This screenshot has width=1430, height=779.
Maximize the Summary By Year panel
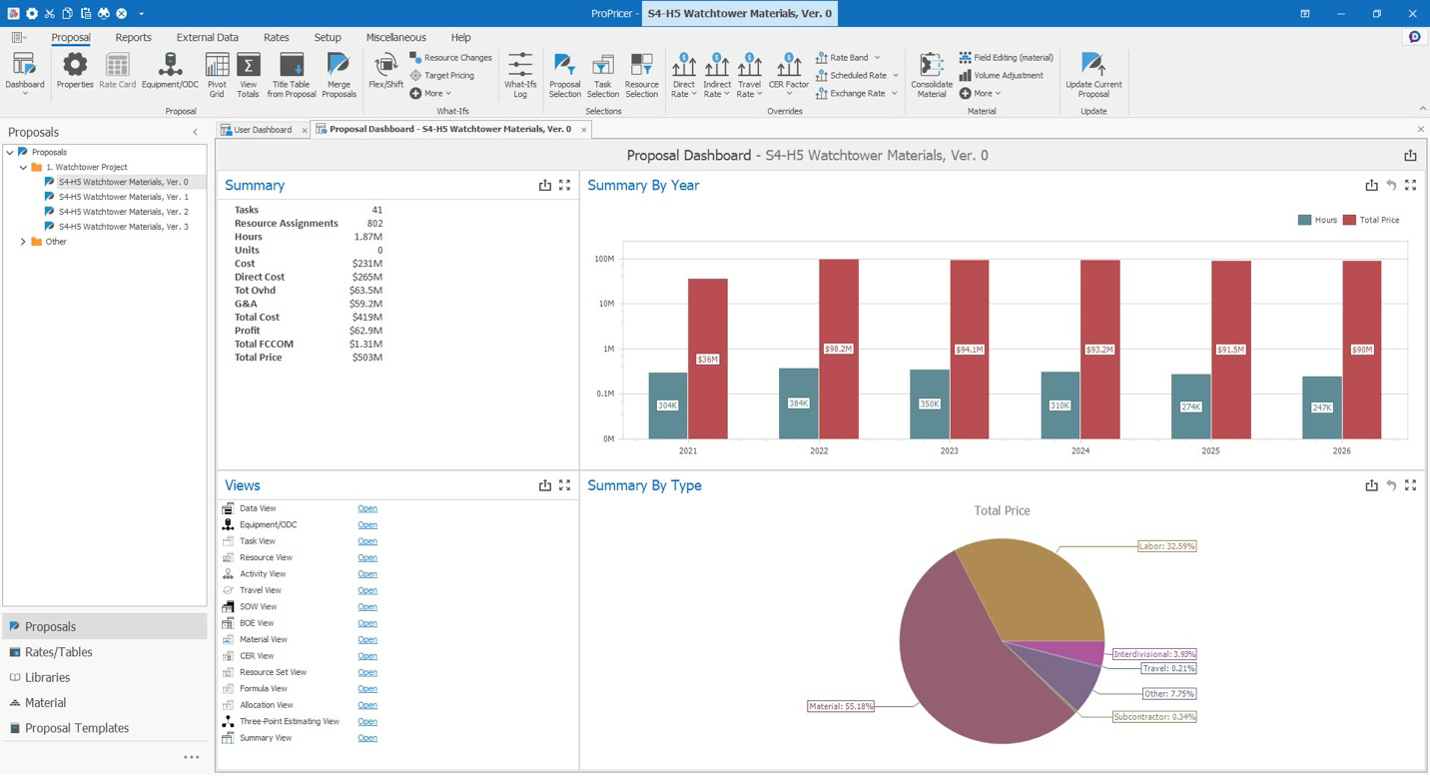[1410, 185]
